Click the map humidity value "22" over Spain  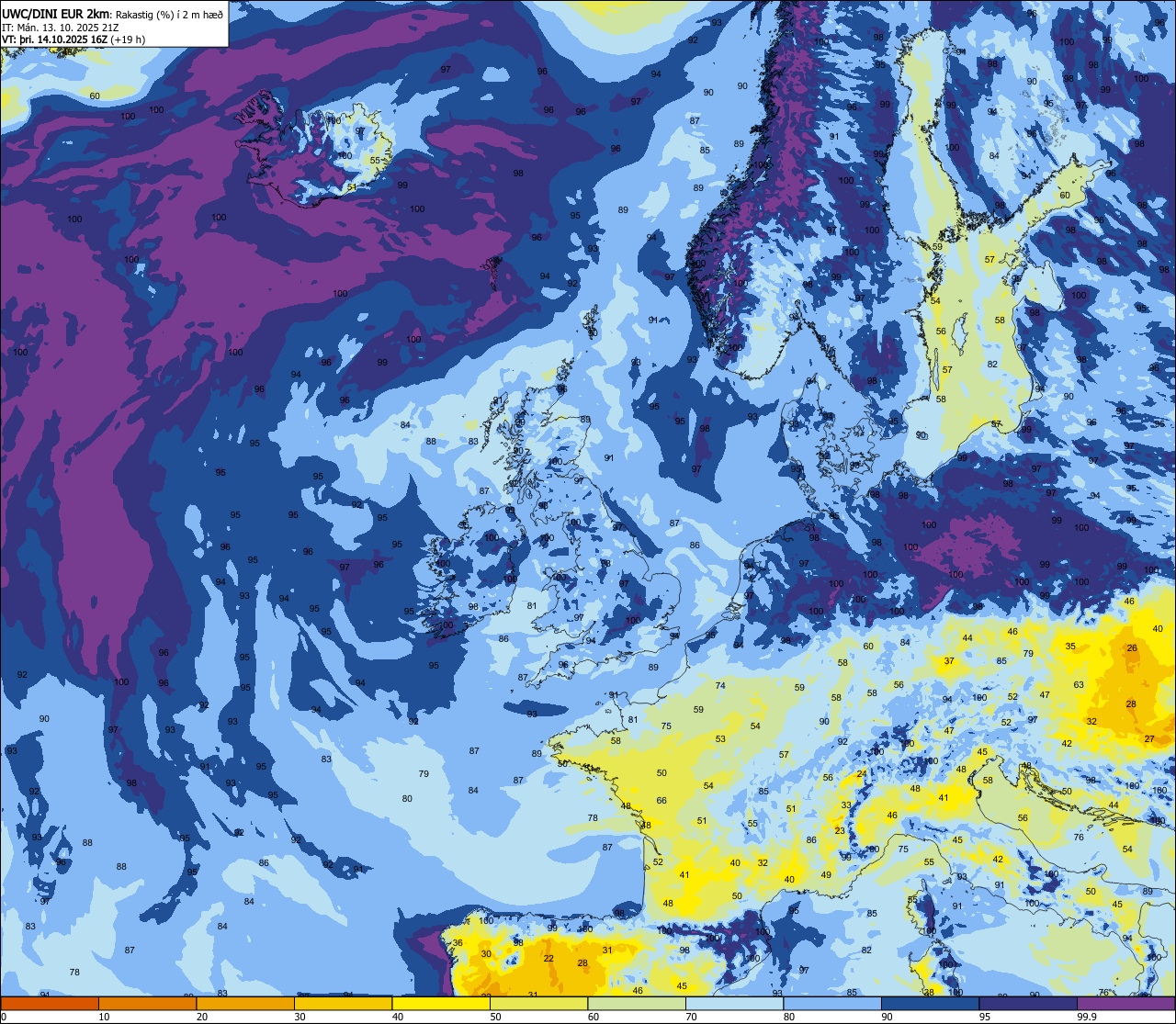(548, 958)
